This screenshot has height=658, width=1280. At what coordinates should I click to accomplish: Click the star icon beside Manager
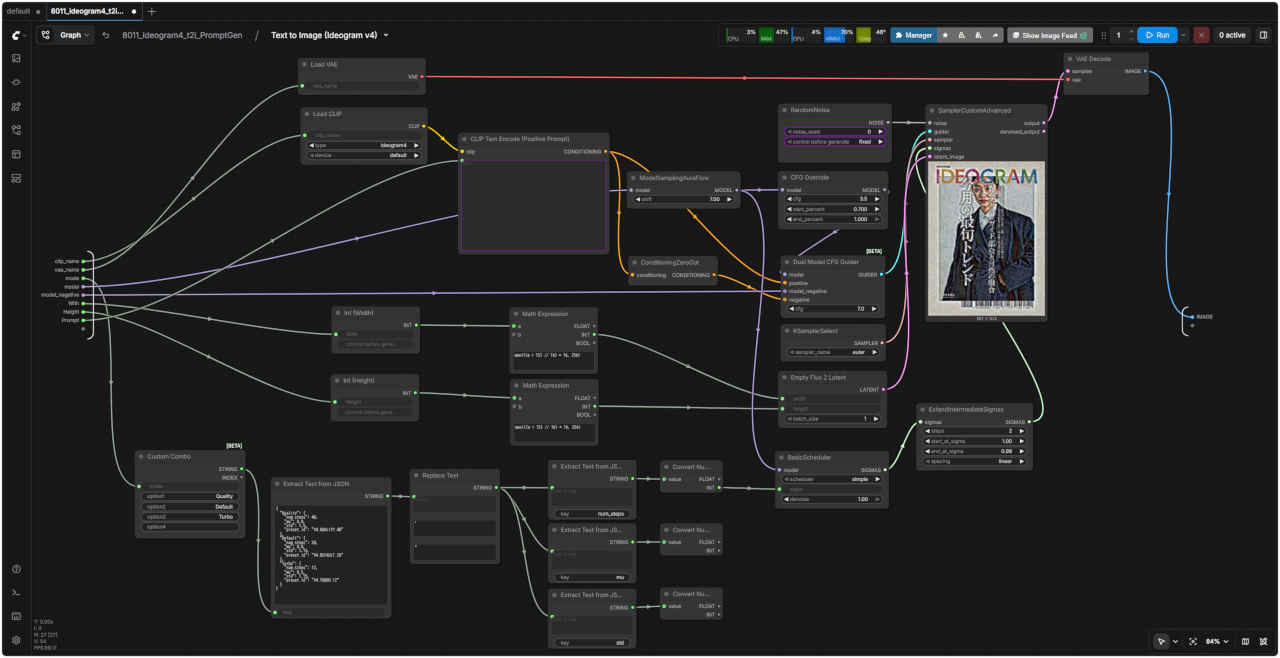[x=946, y=35]
